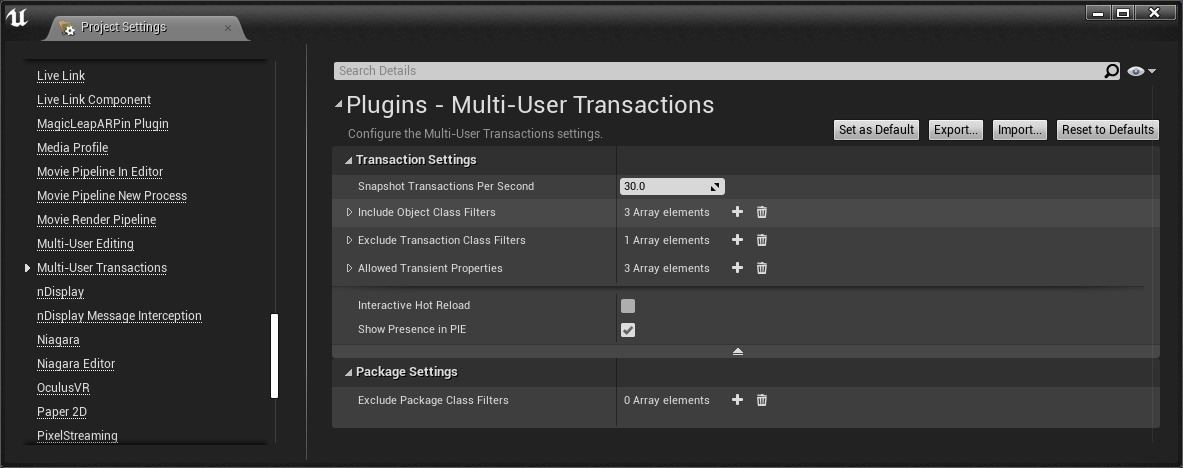This screenshot has width=1183, height=468.
Task: Add element to Allowed Transient Properties
Action: point(737,268)
